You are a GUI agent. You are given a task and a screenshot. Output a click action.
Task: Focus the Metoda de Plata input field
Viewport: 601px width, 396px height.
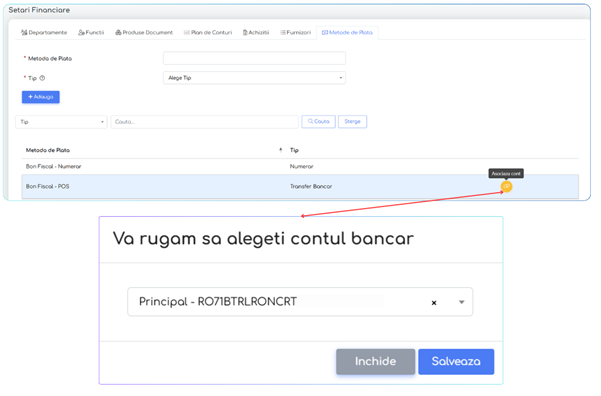(x=254, y=58)
